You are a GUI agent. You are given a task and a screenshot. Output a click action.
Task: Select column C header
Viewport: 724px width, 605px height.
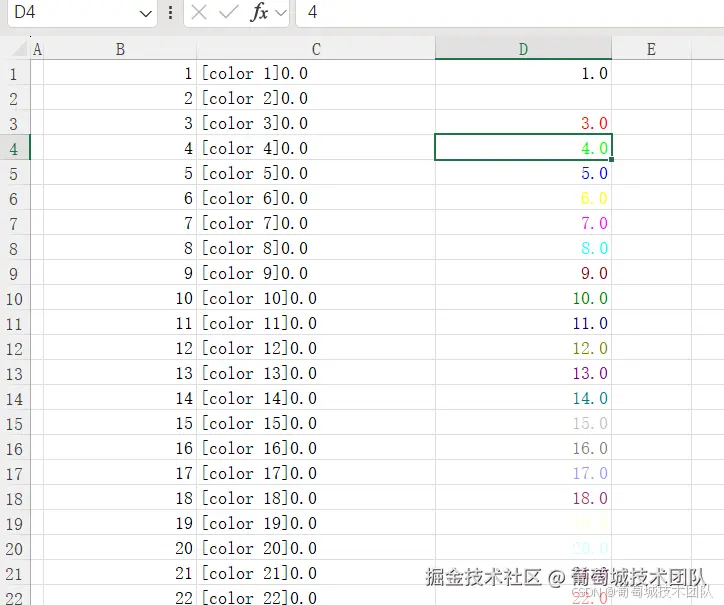(x=316, y=49)
